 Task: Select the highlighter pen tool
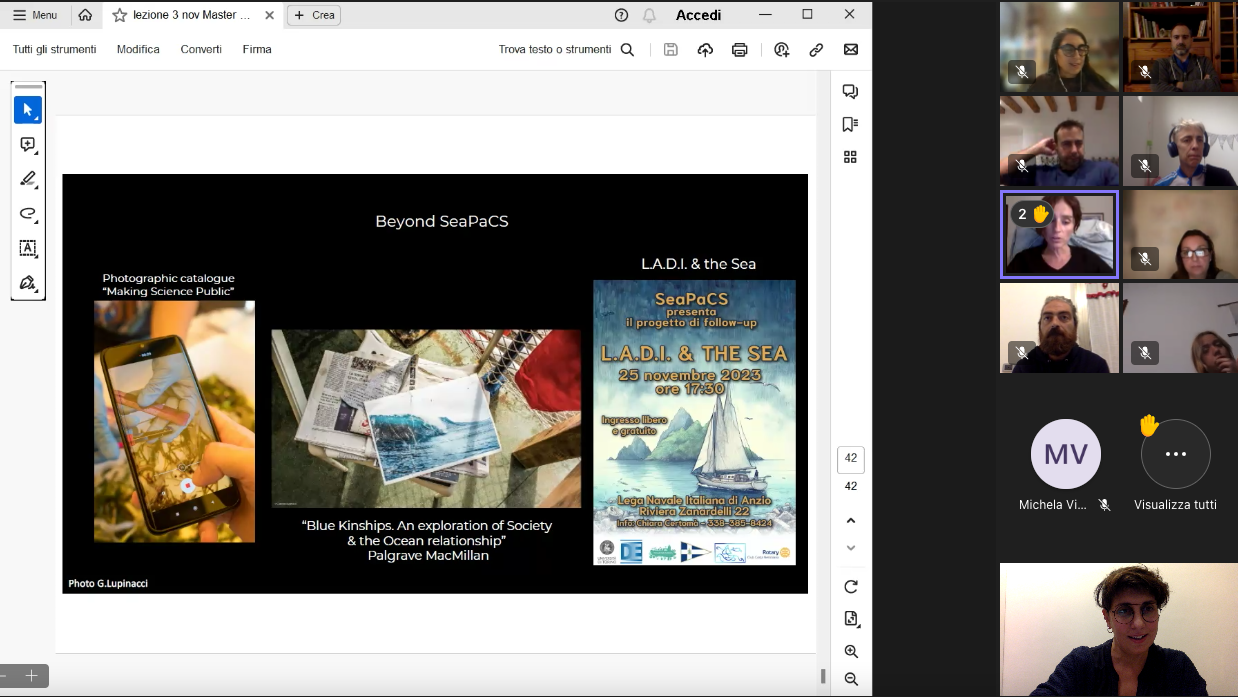point(27,180)
